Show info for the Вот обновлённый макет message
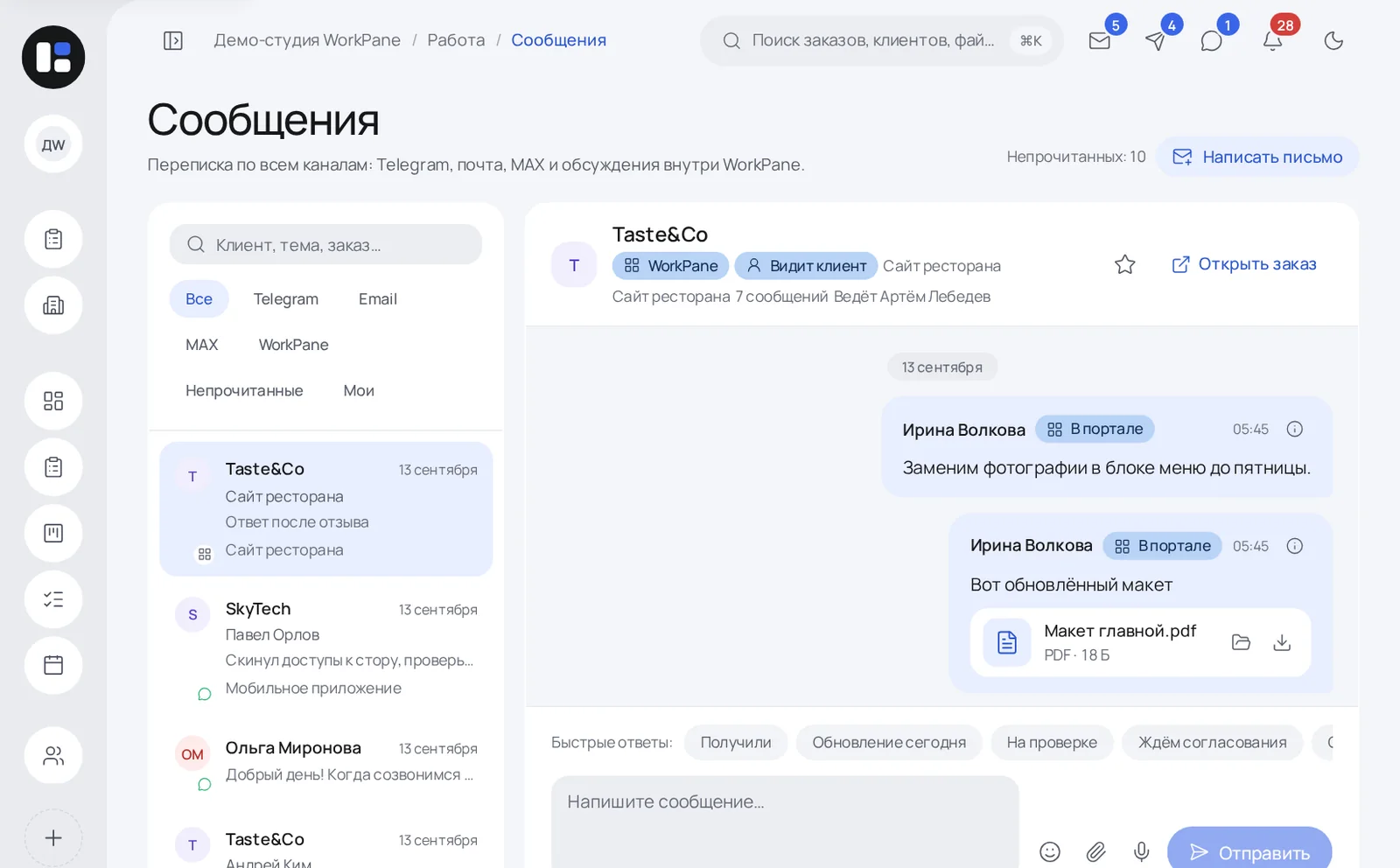The height and width of the screenshot is (868, 1400). tap(1295, 546)
